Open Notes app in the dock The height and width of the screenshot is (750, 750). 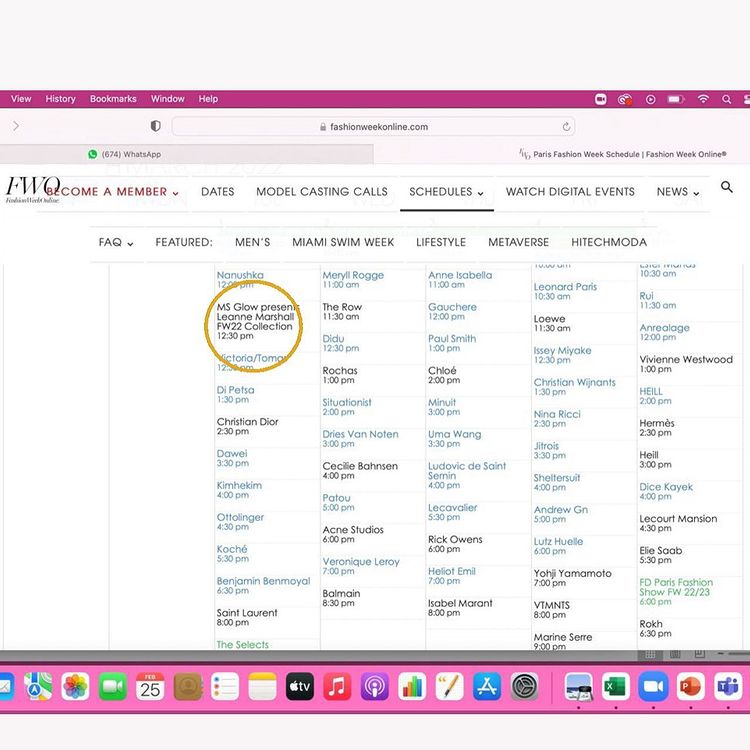[x=262, y=686]
